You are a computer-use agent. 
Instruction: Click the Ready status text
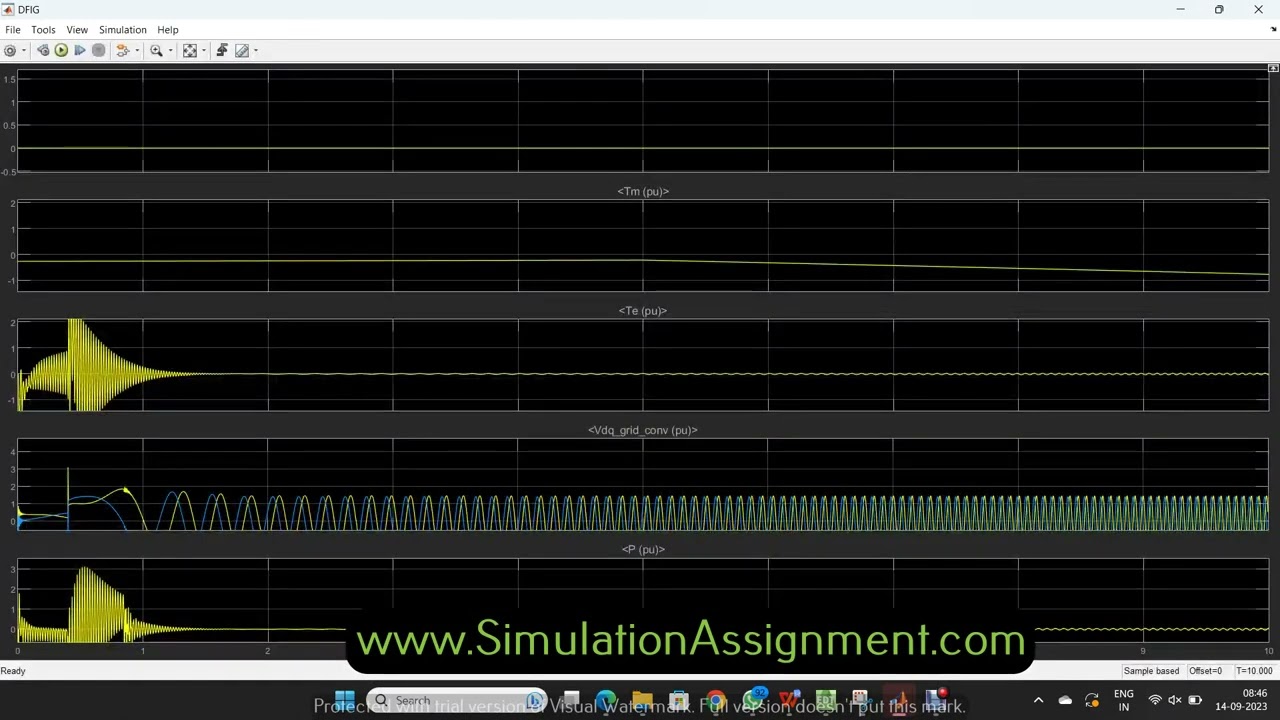[x=13, y=671]
